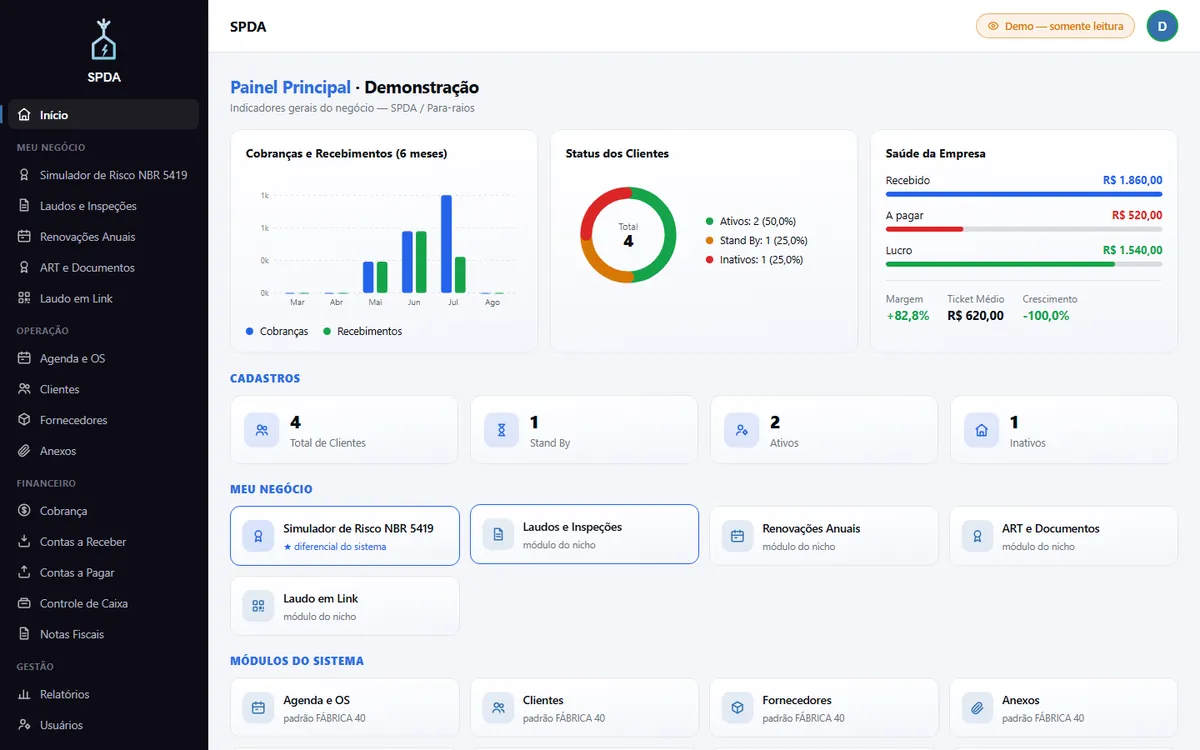Click the Renovações Anuais sidebar calendar icon
The image size is (1200, 750).
pos(24,237)
